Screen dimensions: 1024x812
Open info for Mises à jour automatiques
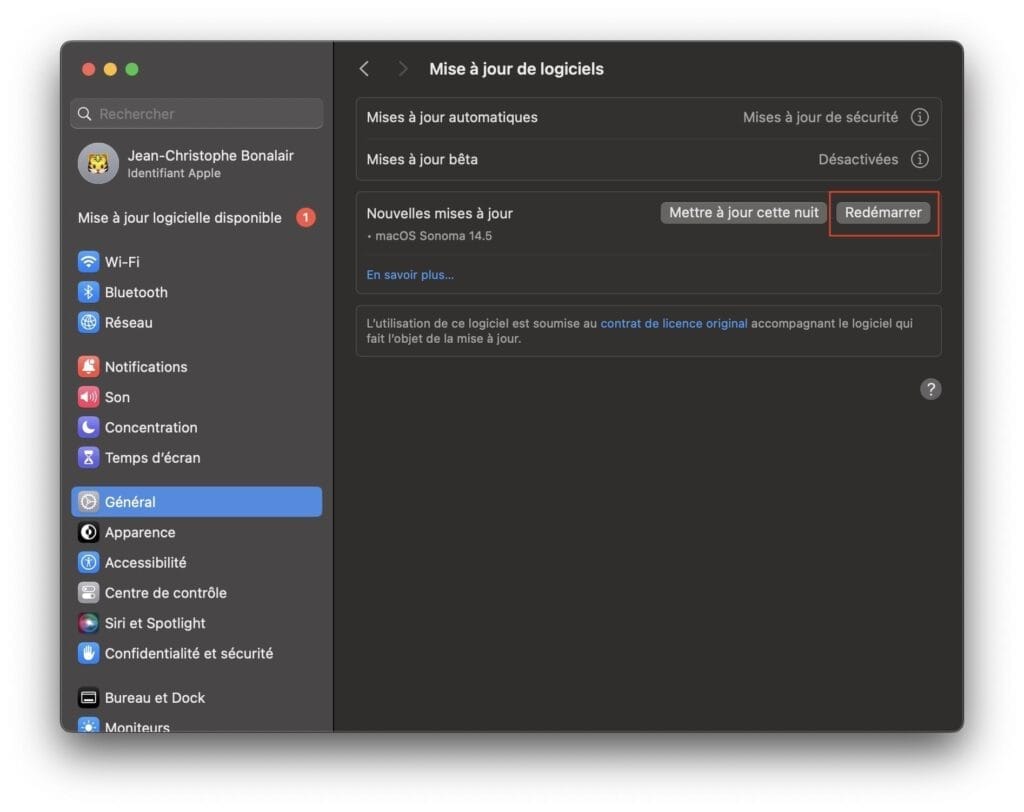point(919,117)
